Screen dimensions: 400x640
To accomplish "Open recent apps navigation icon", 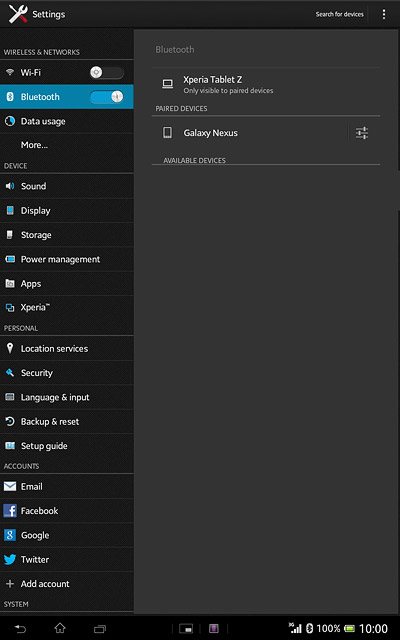I will 100,629.
